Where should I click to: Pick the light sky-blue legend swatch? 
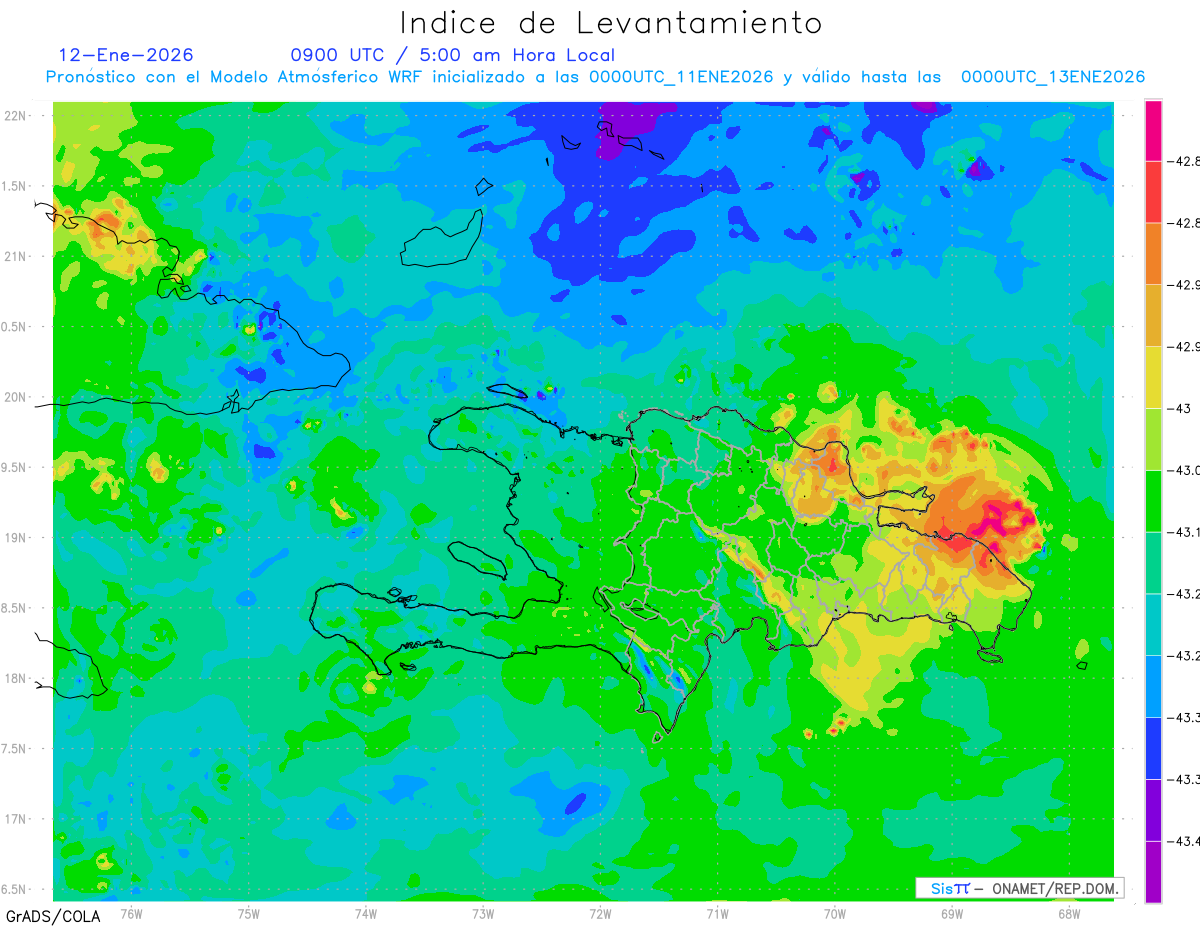pos(1153,685)
